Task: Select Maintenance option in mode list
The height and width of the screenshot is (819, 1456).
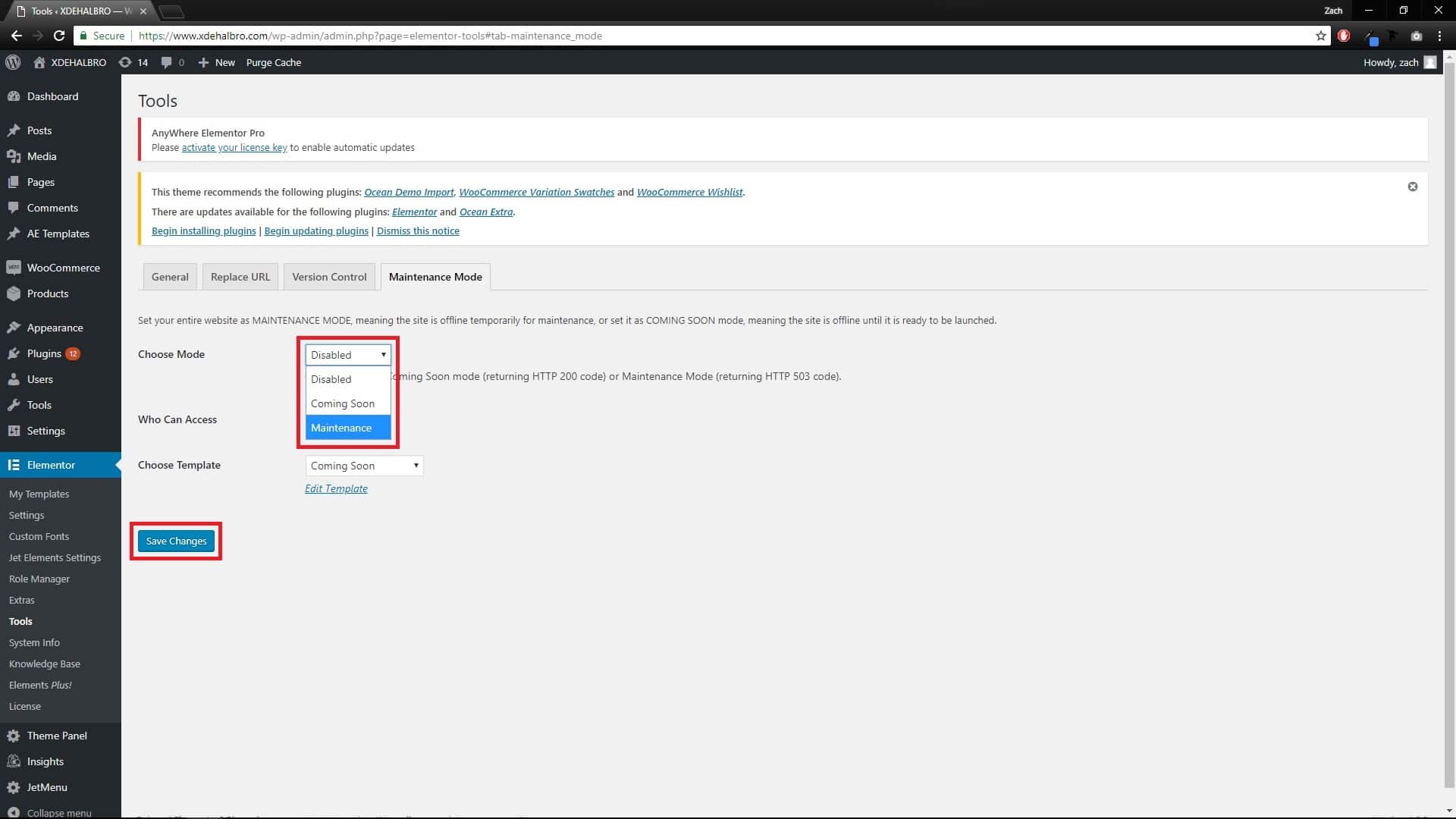Action: pyautogui.click(x=348, y=428)
